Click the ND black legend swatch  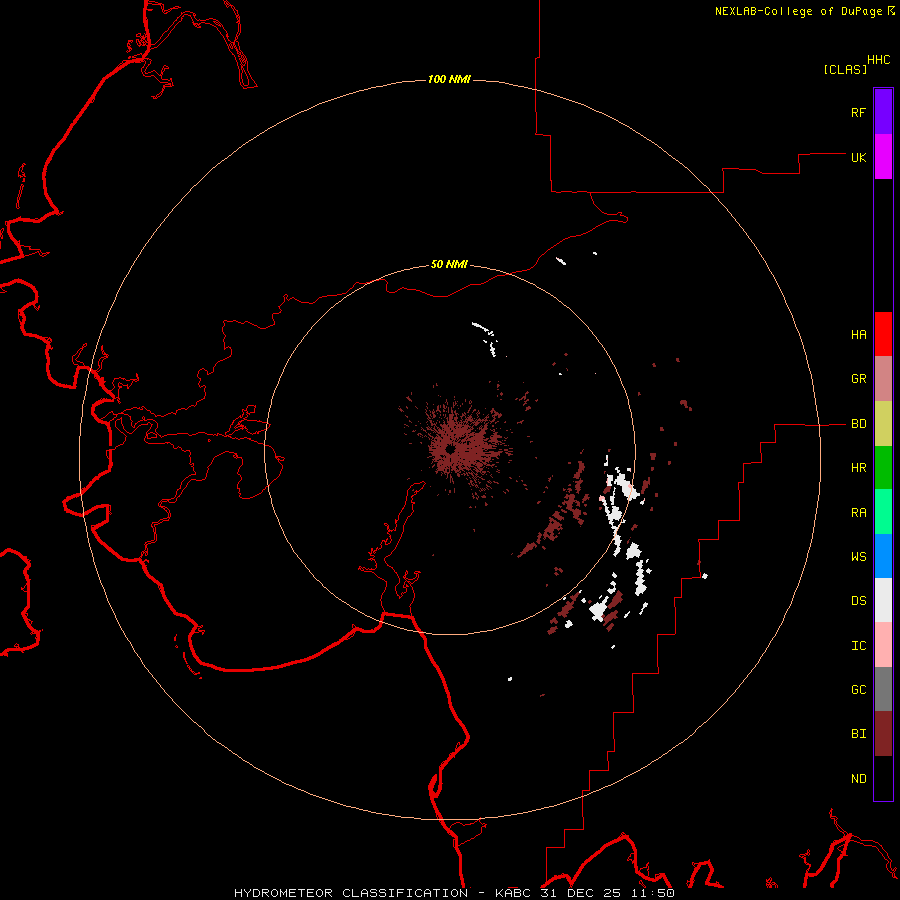[x=883, y=778]
